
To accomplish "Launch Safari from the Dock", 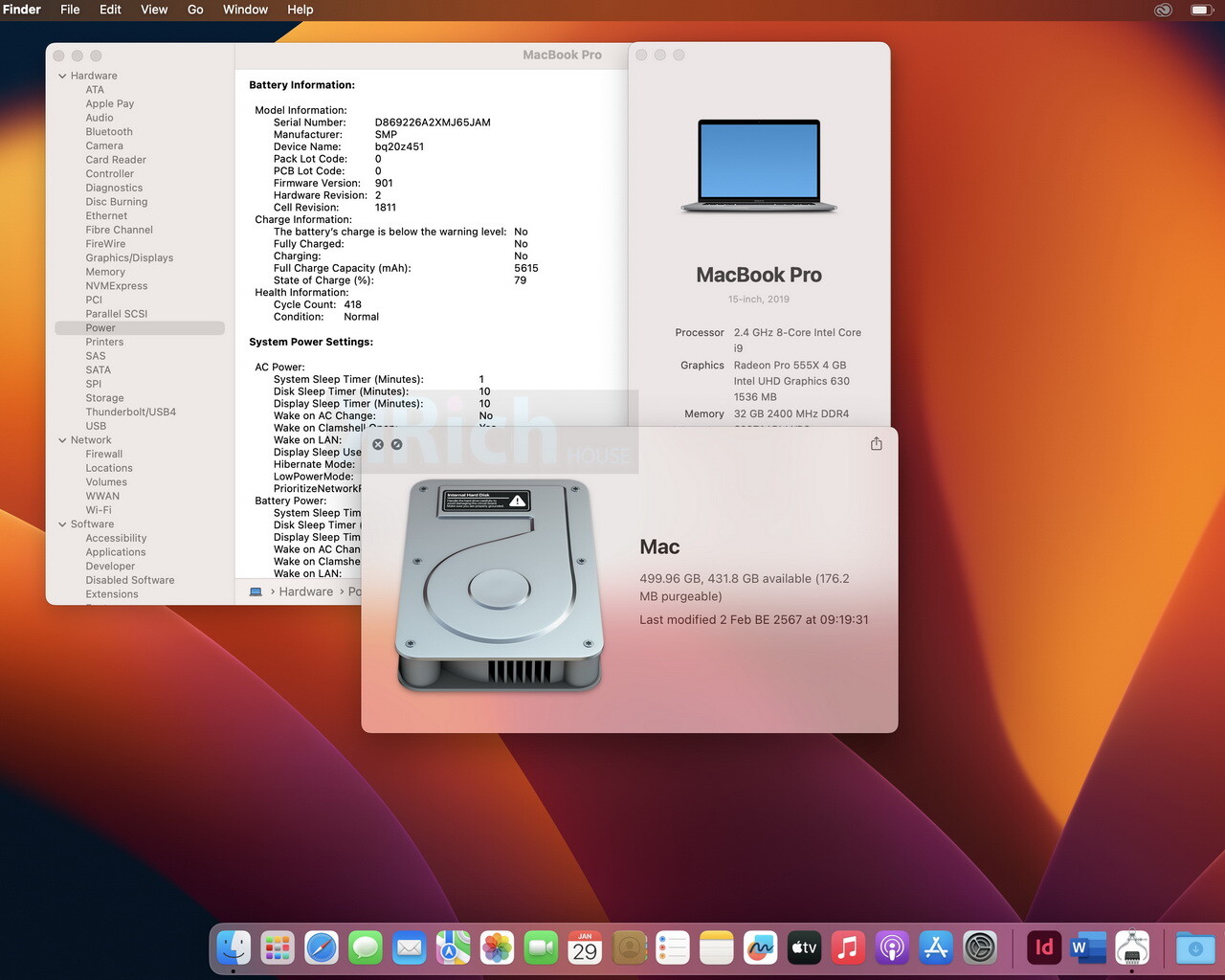I will click(322, 947).
